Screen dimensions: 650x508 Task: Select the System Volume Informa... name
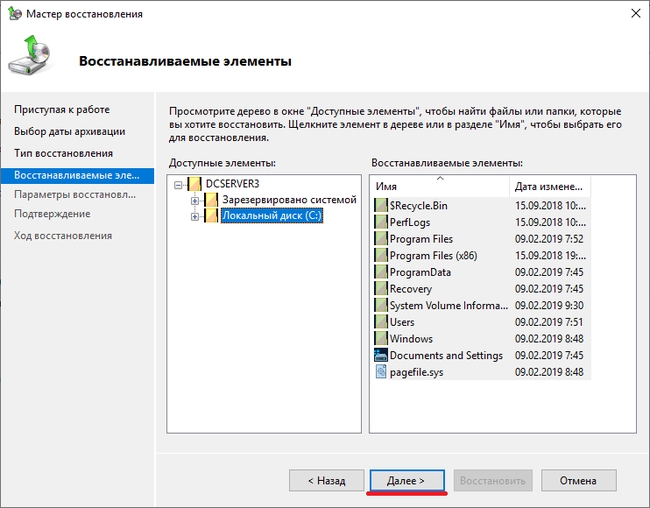tap(449, 306)
